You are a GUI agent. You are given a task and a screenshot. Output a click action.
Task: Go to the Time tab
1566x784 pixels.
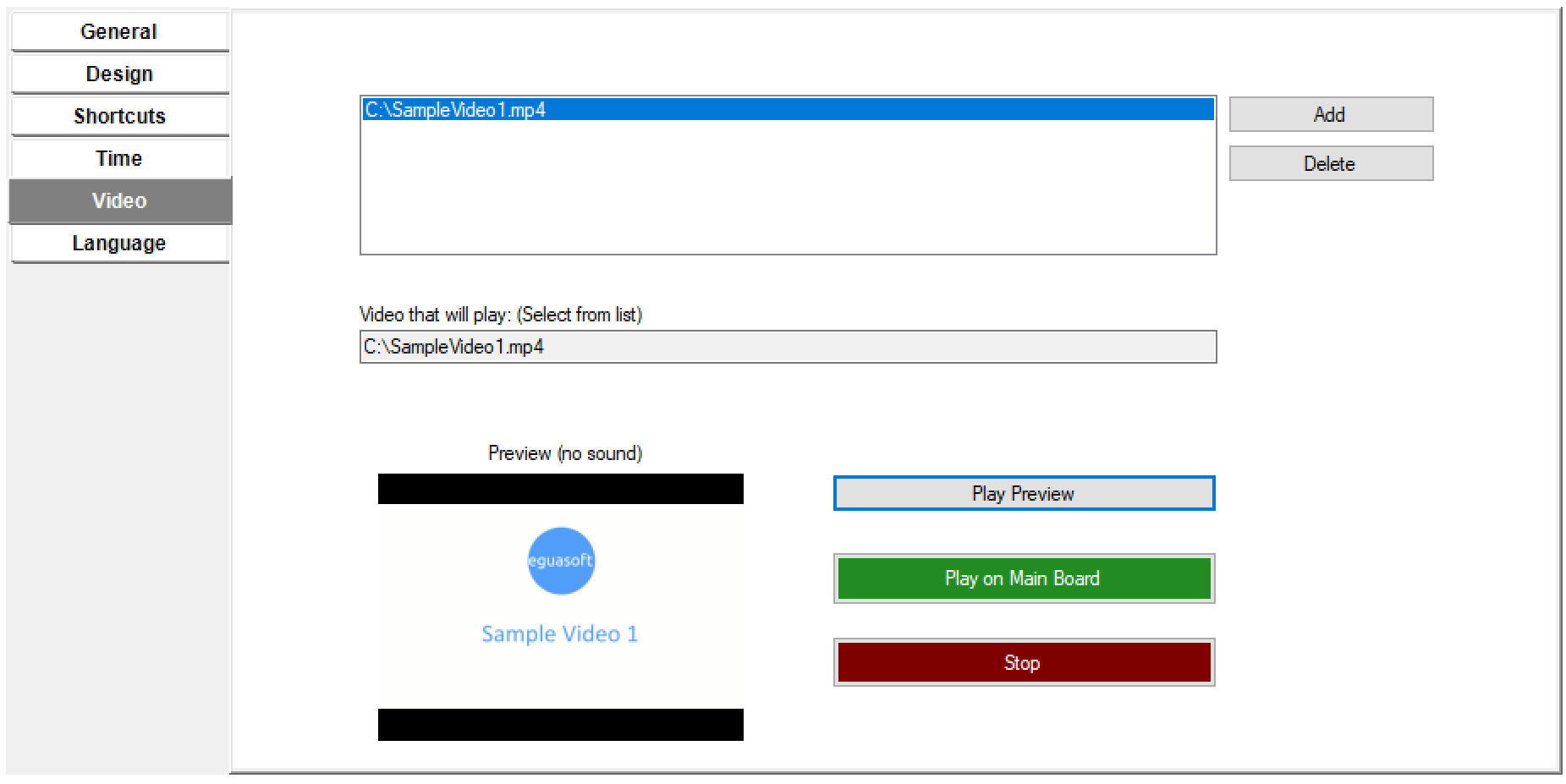(119, 159)
